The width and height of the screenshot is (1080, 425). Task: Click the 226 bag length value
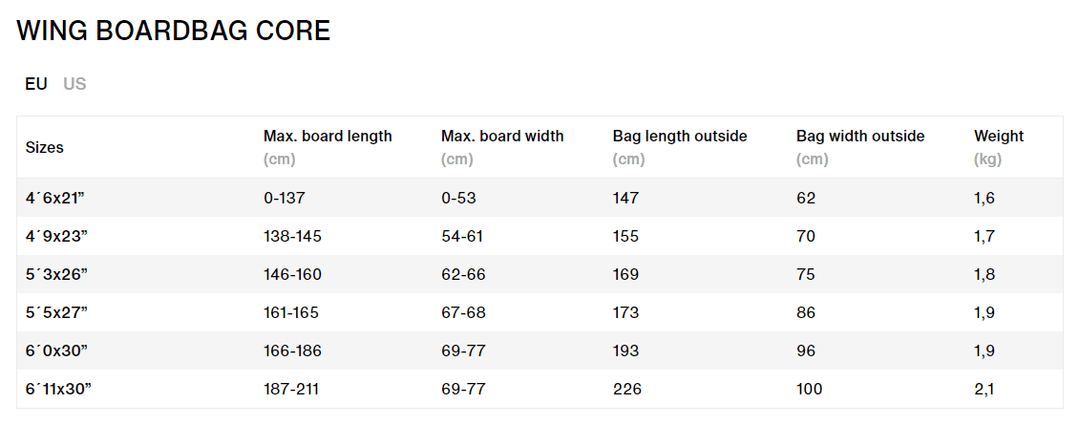626,389
